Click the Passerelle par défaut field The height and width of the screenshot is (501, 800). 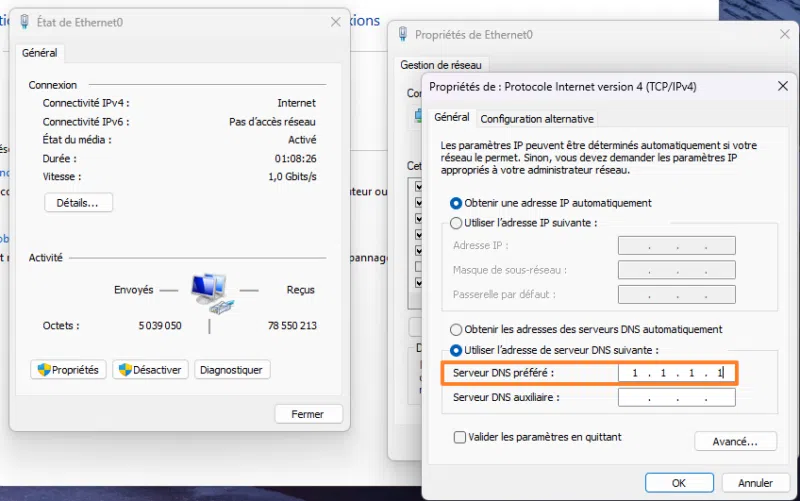[x=677, y=294]
